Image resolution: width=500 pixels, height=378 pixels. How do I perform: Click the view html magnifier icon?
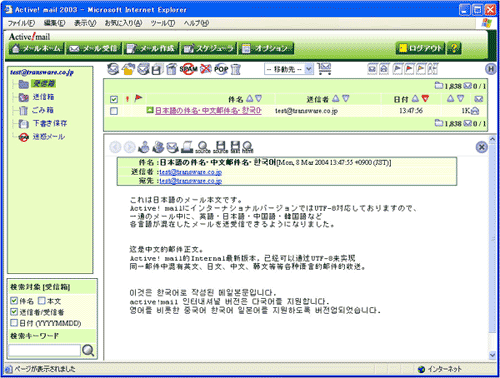pos(247,147)
